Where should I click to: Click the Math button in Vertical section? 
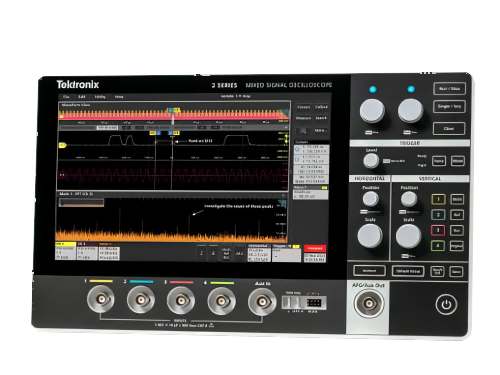coord(457,199)
